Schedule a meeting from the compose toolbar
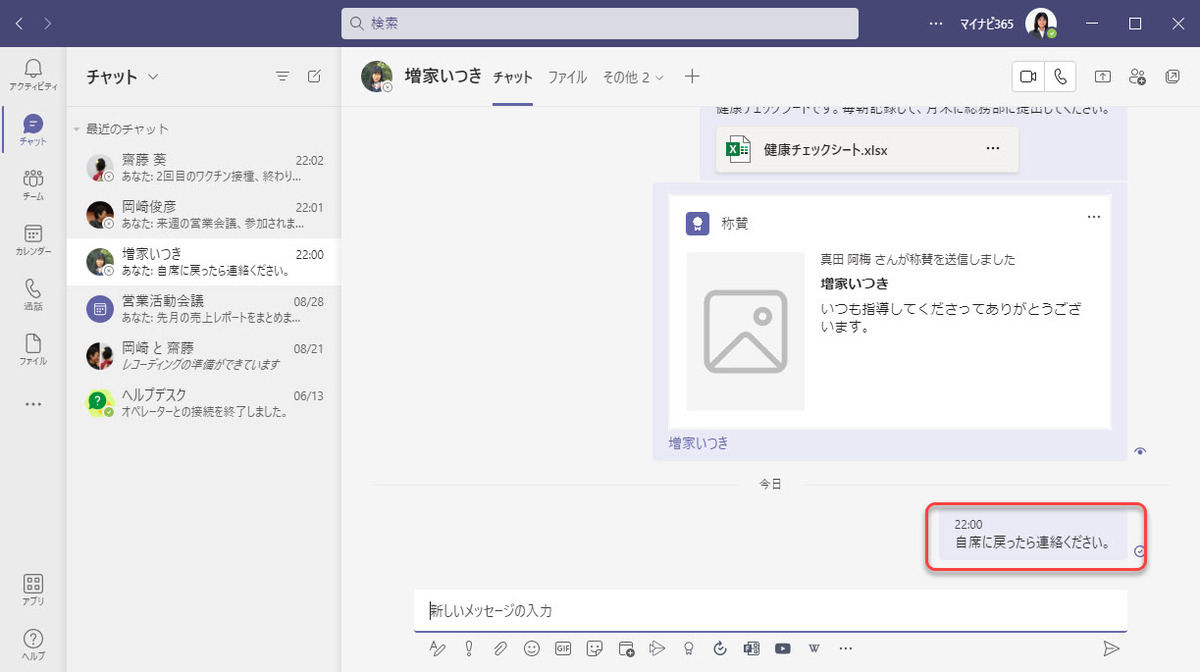 pyautogui.click(x=626, y=648)
